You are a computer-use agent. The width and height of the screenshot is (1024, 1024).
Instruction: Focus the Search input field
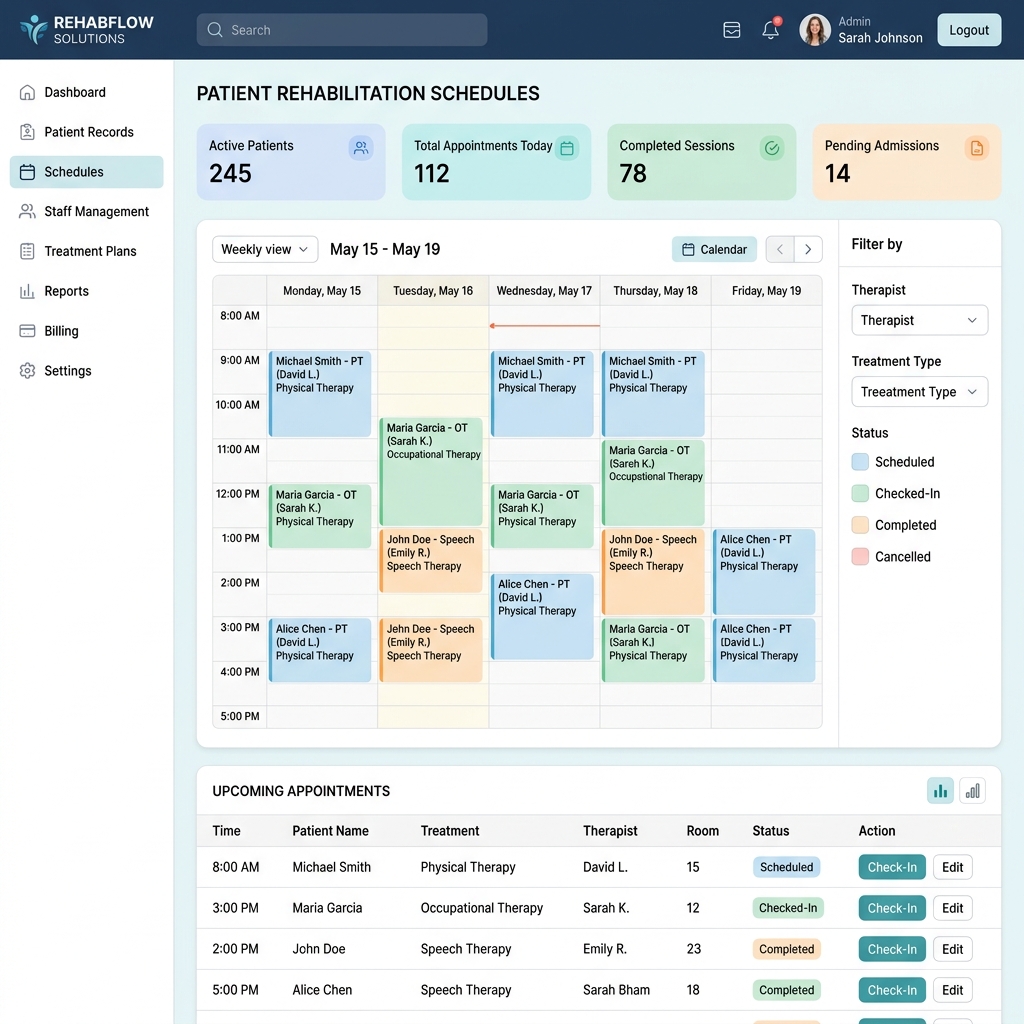(342, 30)
